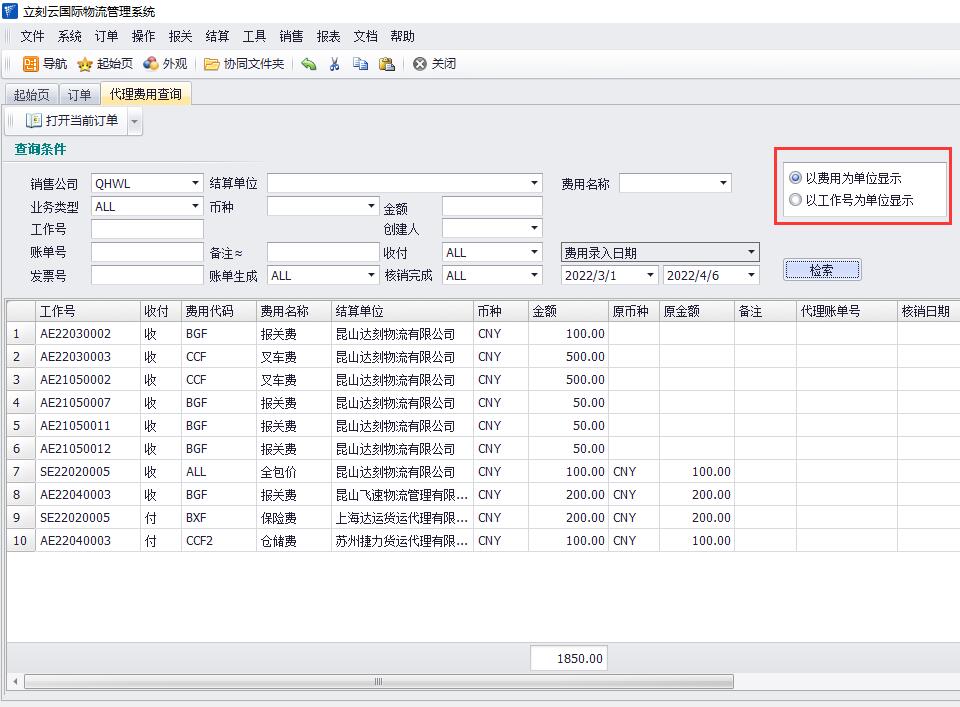Image resolution: width=960 pixels, height=707 pixels.
Task: Click the application logo in title bar
Action: pos(10,11)
